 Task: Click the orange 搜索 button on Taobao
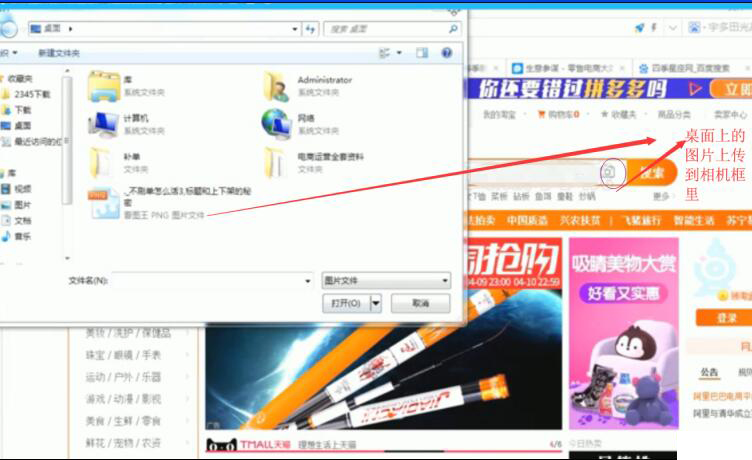click(x=652, y=173)
